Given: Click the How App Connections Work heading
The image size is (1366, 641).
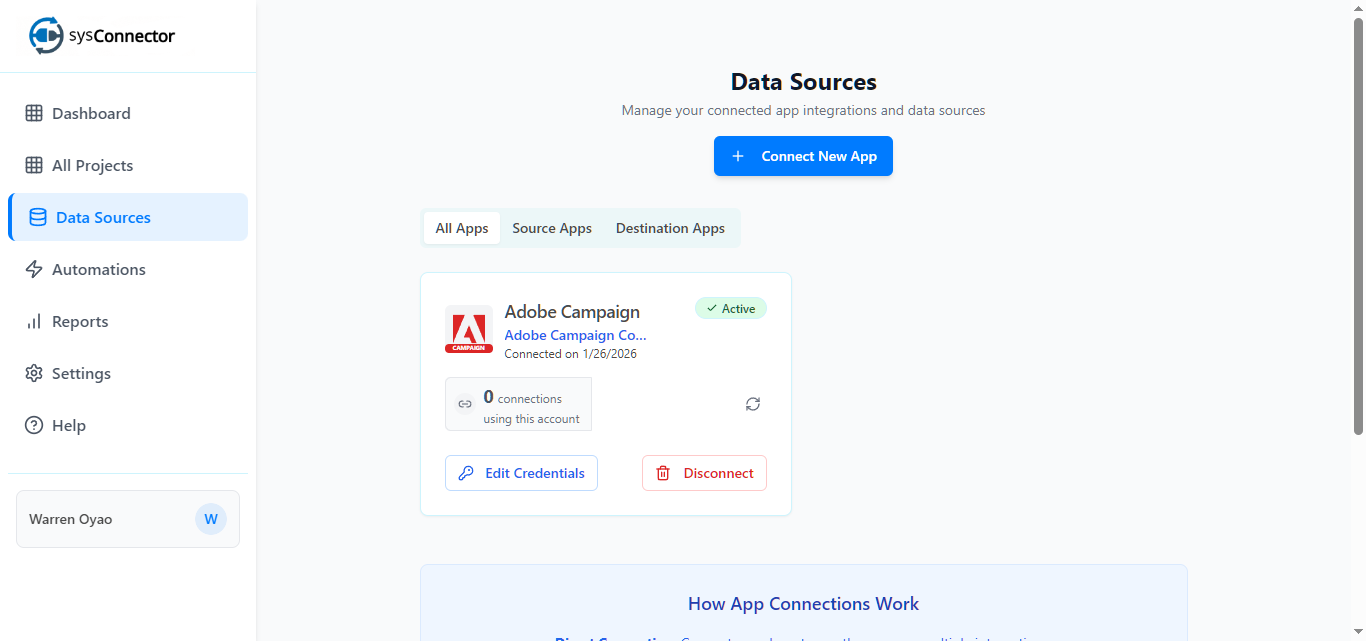Looking at the screenshot, I should [x=803, y=604].
